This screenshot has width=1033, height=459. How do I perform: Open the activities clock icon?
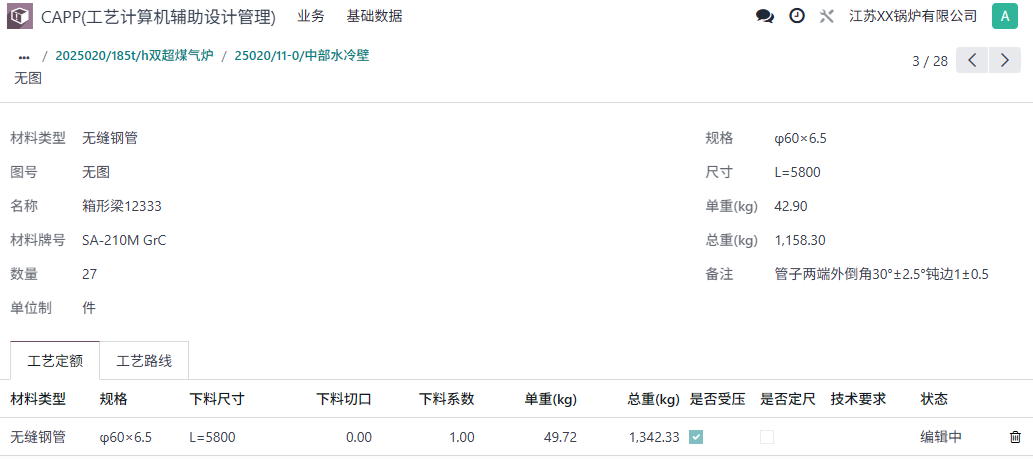point(797,16)
